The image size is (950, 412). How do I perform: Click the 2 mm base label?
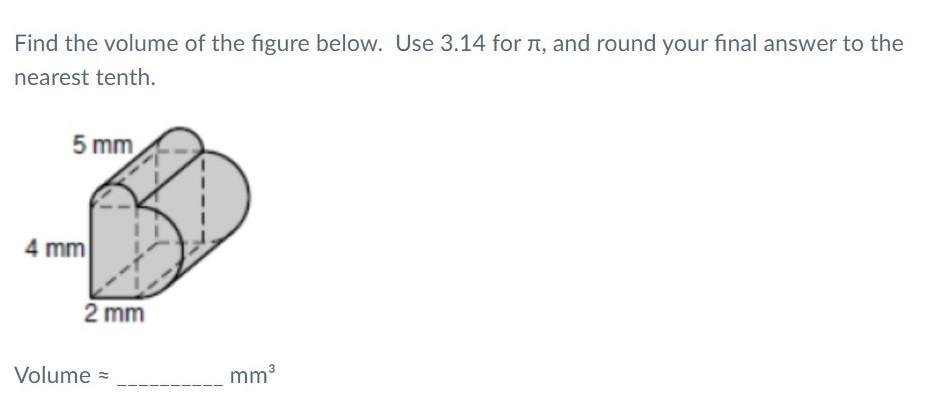(114, 314)
